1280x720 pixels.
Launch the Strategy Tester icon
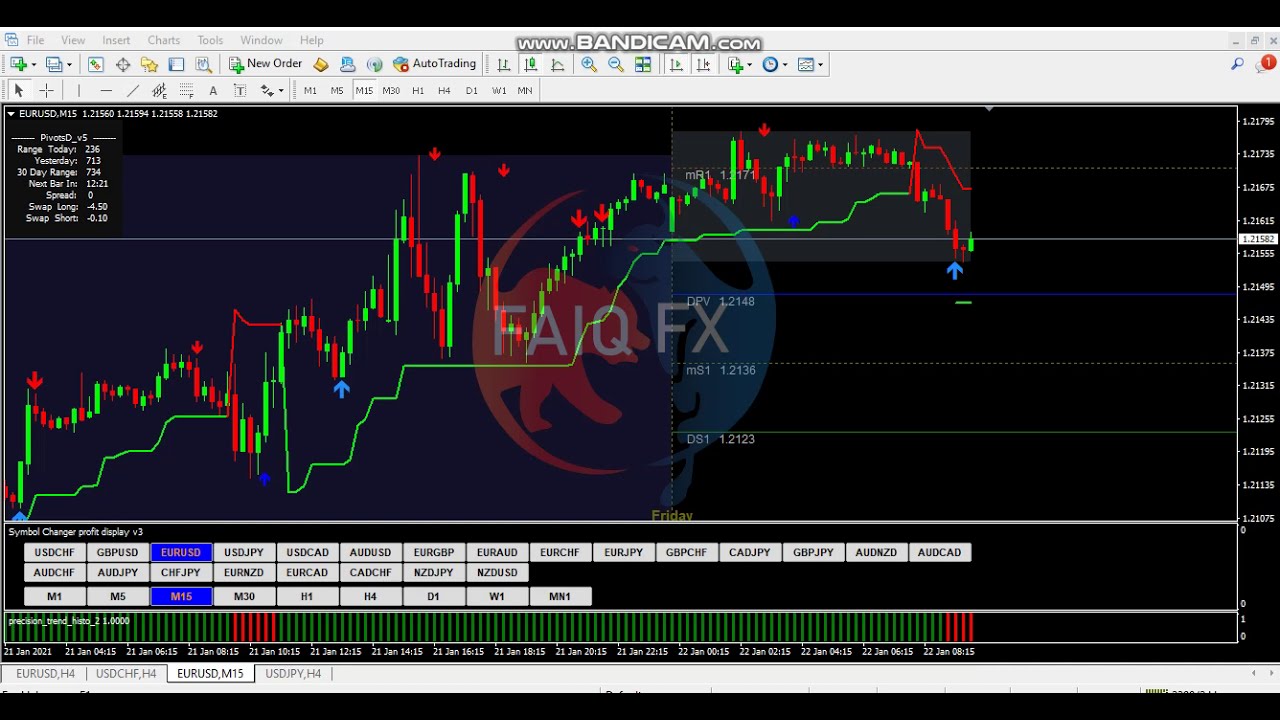(203, 64)
